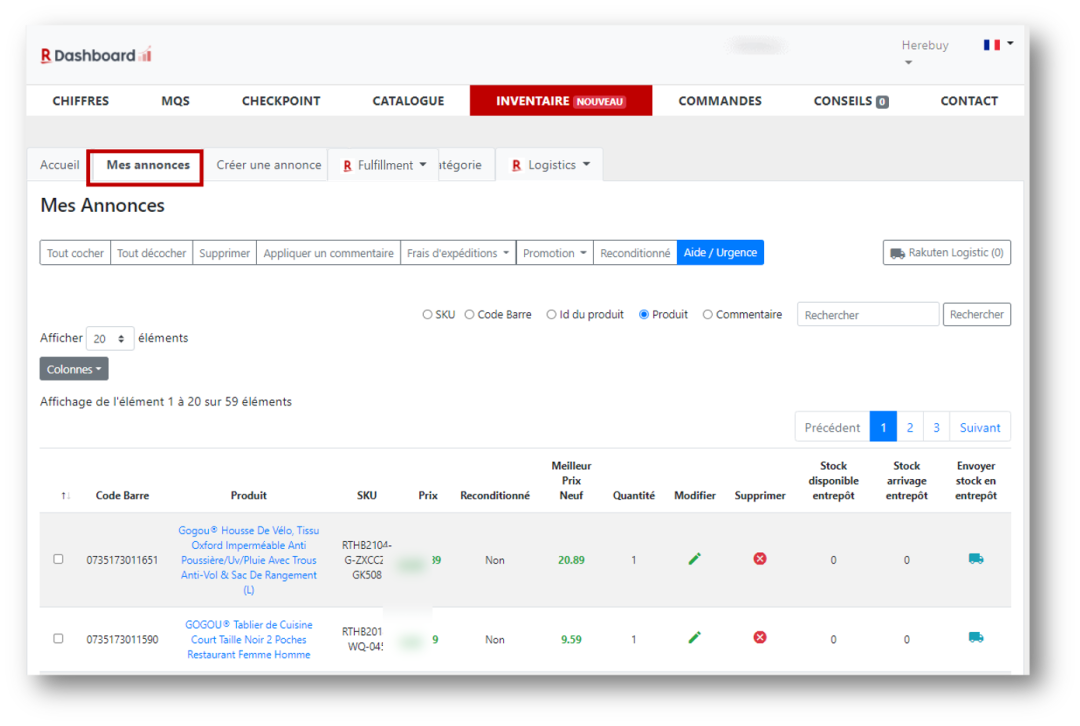
Task: Check the checkbox for the first product row
Action: [x=58, y=559]
